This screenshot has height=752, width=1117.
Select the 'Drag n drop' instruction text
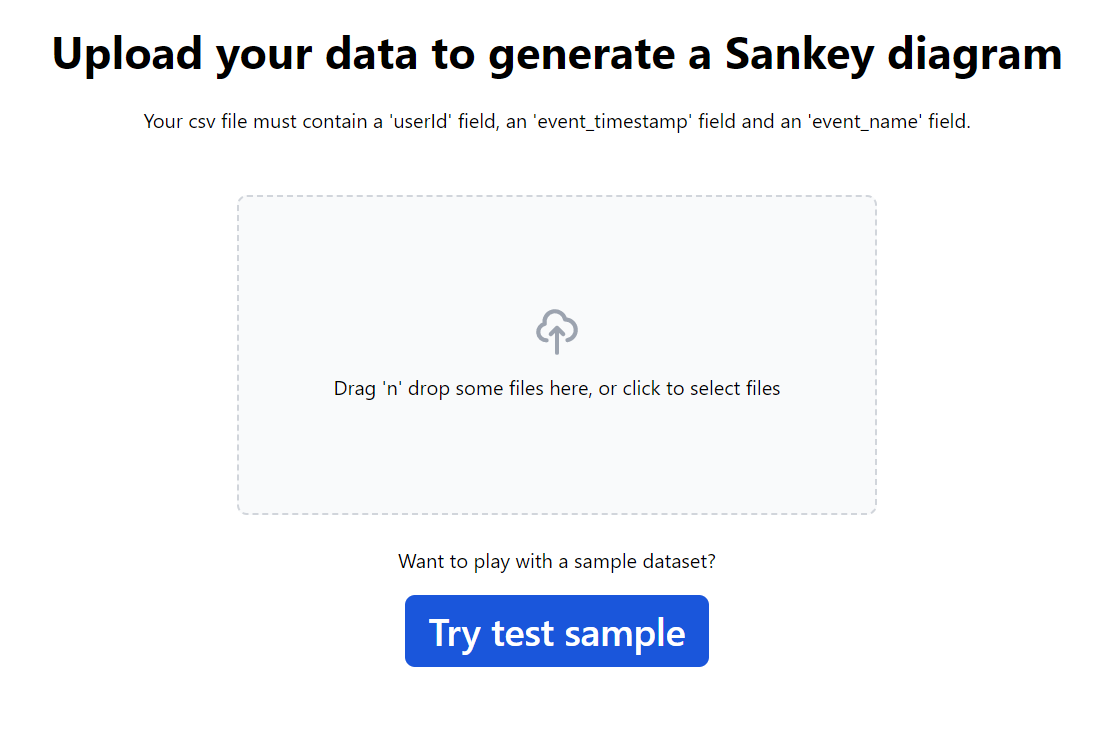click(x=556, y=388)
